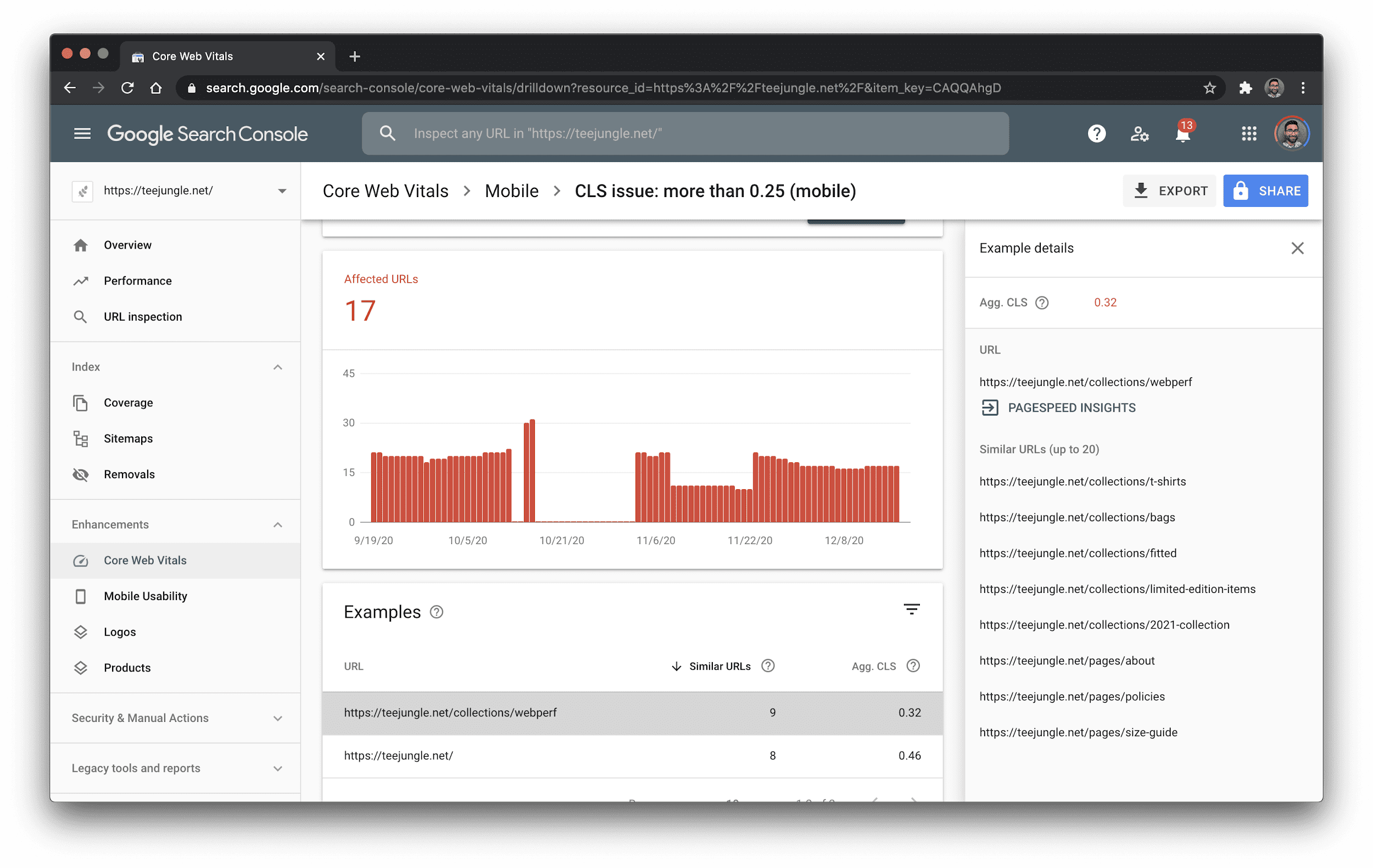Click the Google Search Console search input field

coord(686,133)
